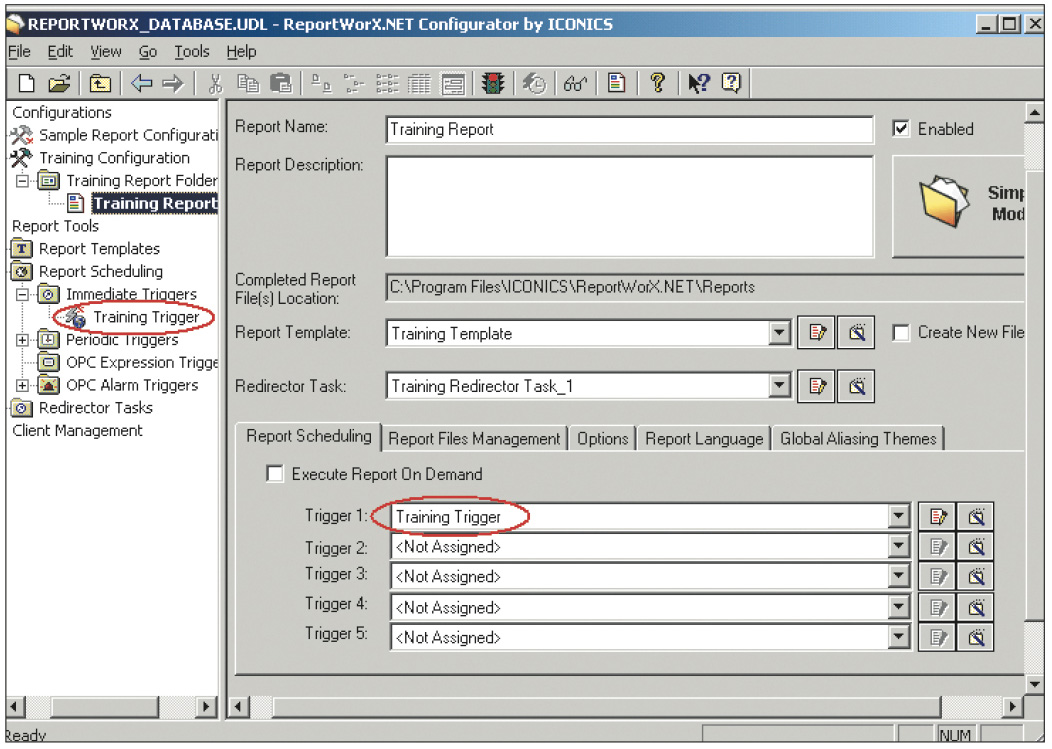Expand the Periodic Triggers node
This screenshot has width=1052, height=749.
22,340
